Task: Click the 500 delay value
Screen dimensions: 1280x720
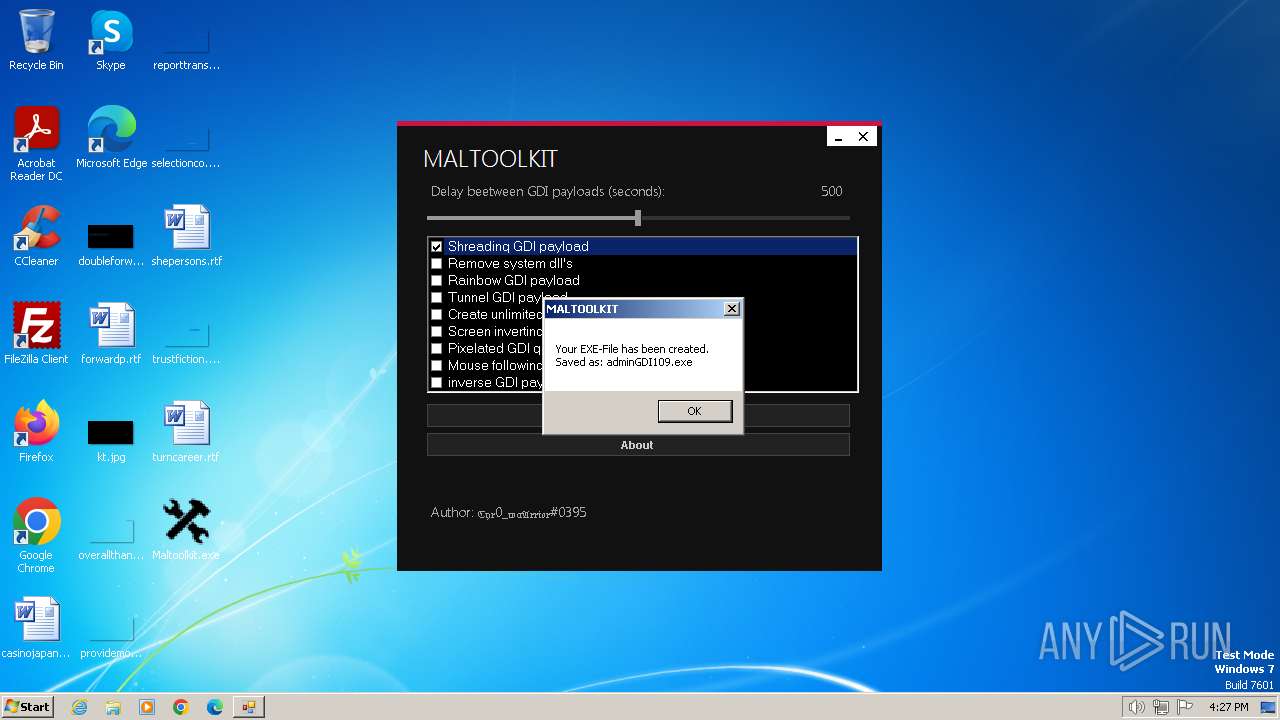Action: point(831,191)
